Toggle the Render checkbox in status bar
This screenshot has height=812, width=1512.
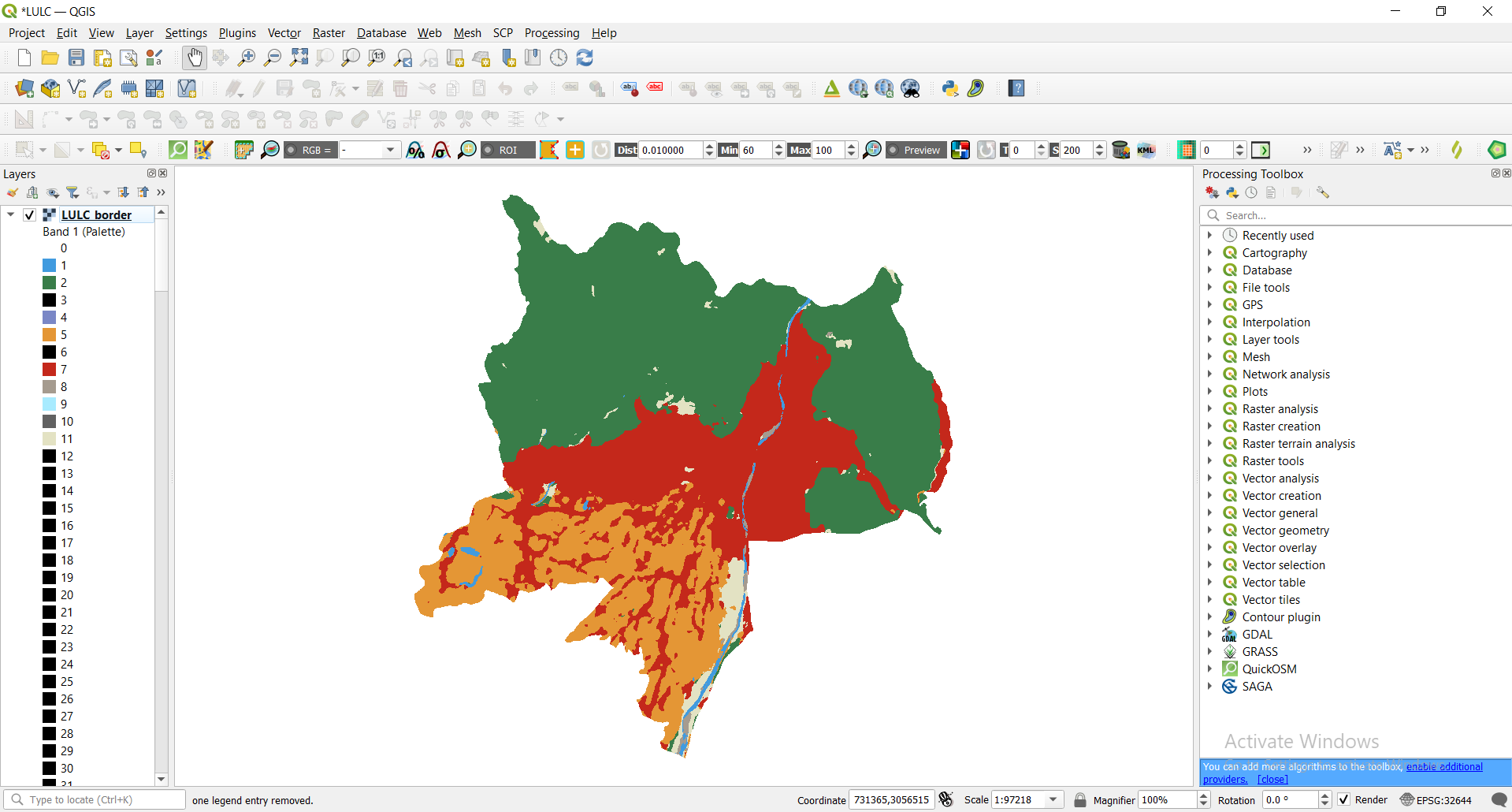pyautogui.click(x=1345, y=799)
